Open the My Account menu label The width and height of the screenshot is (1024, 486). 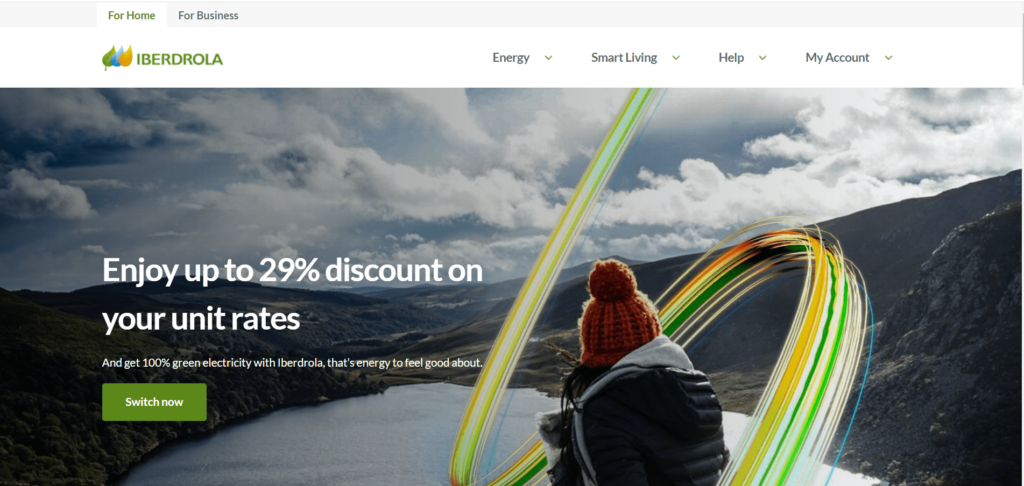coord(837,57)
